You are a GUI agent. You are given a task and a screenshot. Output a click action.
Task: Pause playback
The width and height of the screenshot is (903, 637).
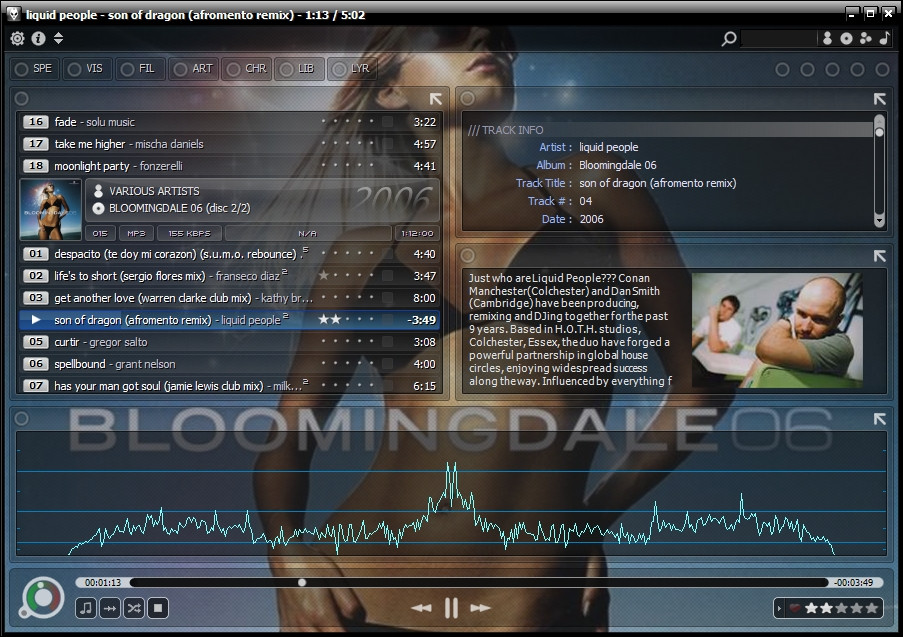click(x=451, y=608)
